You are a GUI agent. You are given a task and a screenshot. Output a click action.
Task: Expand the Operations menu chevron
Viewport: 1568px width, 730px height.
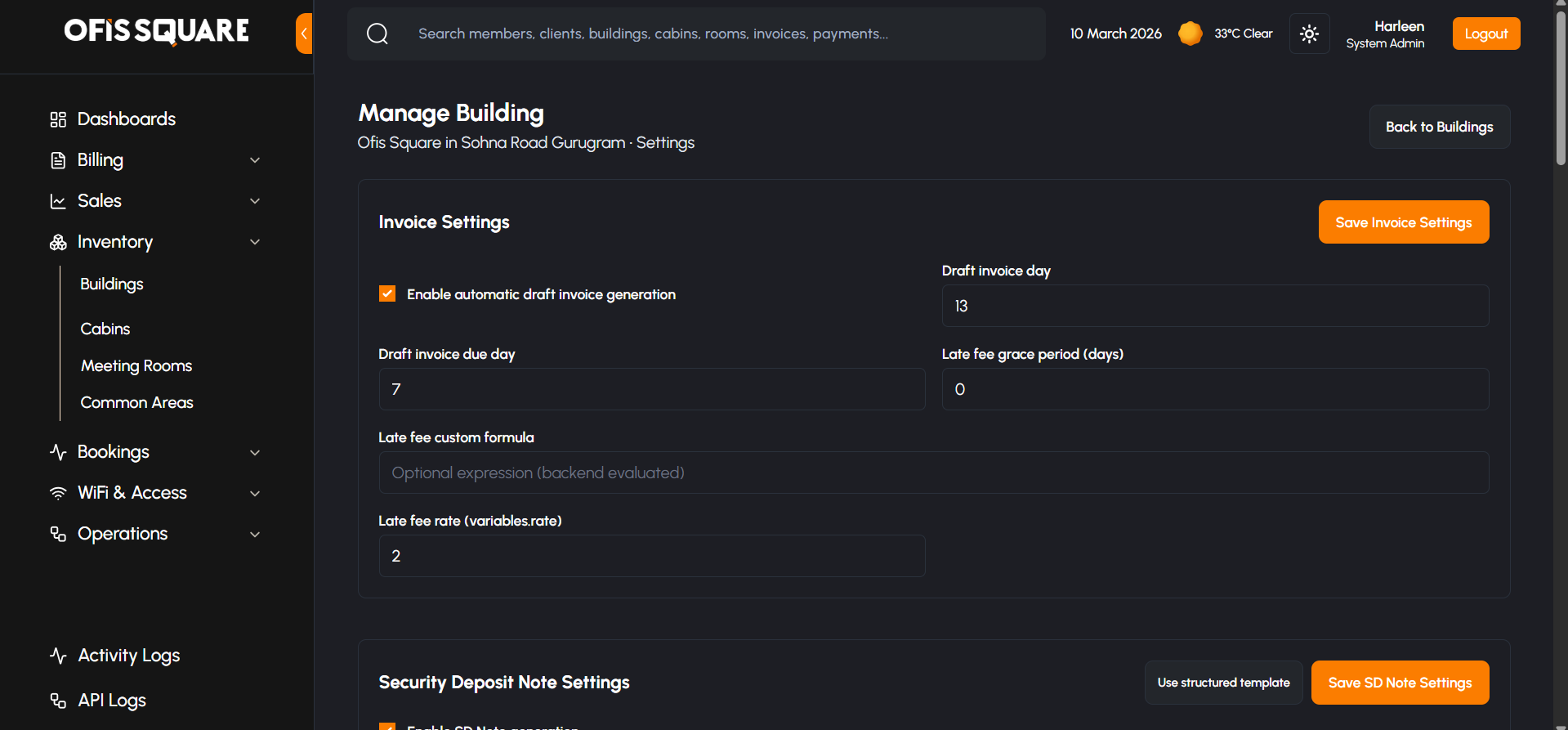click(255, 534)
